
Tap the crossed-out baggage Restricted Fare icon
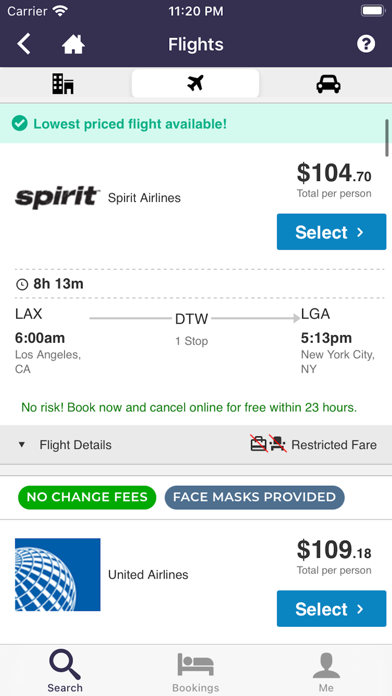click(259, 444)
